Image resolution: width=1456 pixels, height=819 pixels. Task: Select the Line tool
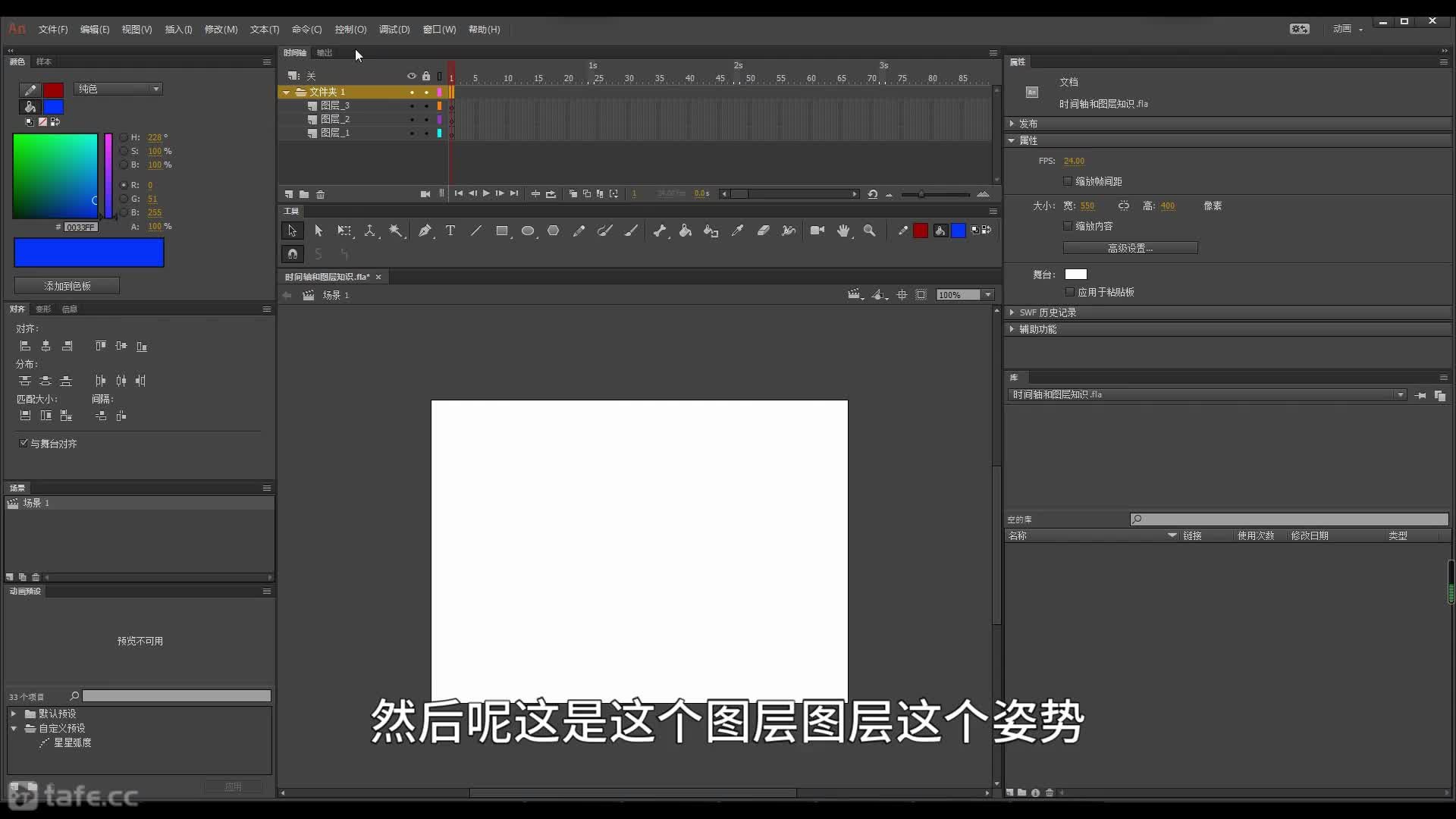tap(476, 231)
